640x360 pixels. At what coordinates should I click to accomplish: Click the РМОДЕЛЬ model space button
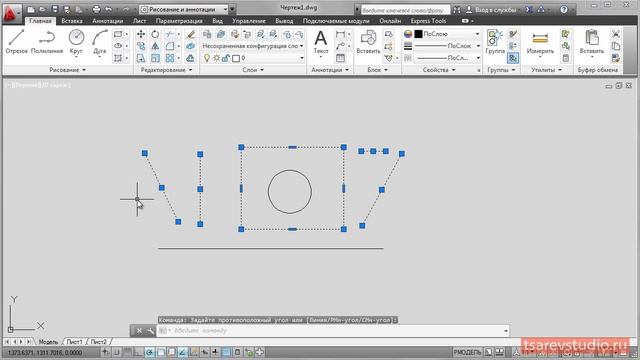pos(467,352)
